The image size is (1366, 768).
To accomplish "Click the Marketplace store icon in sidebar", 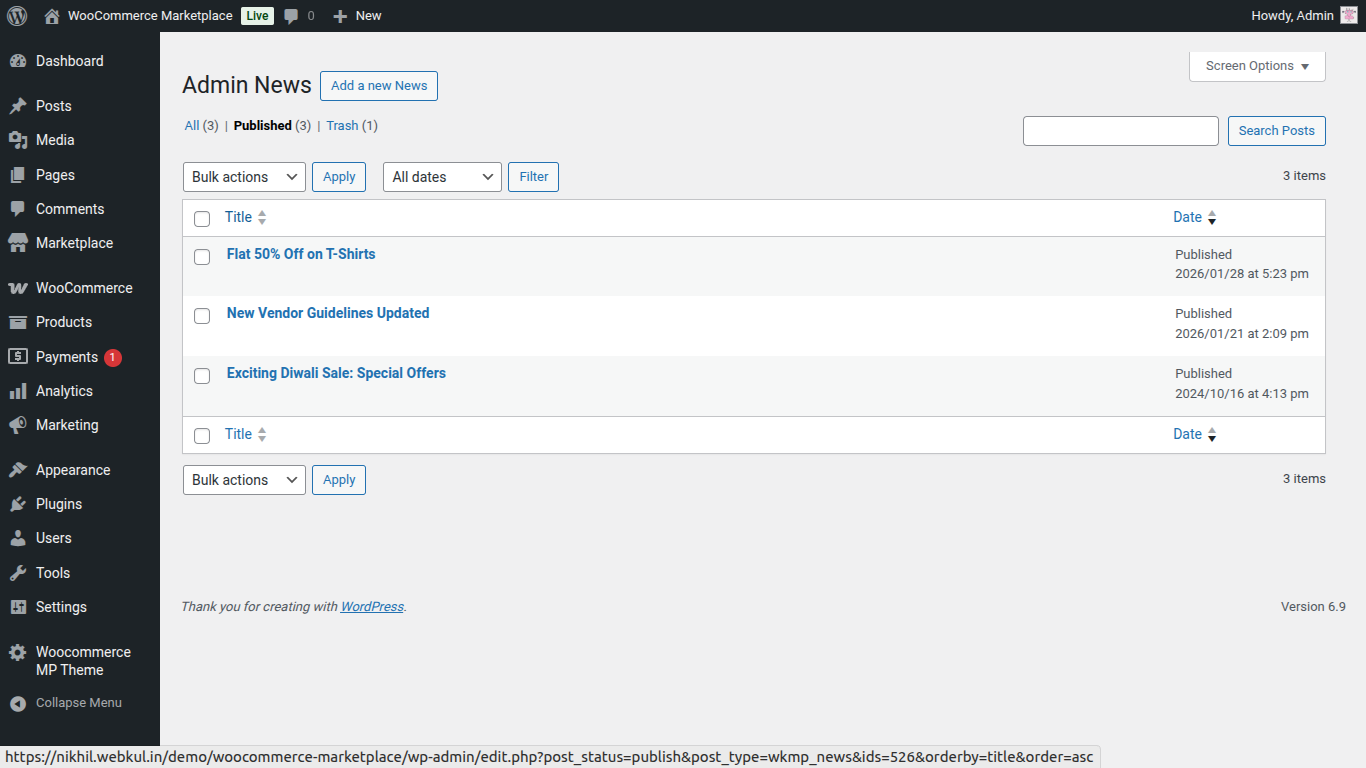I will click(x=18, y=243).
